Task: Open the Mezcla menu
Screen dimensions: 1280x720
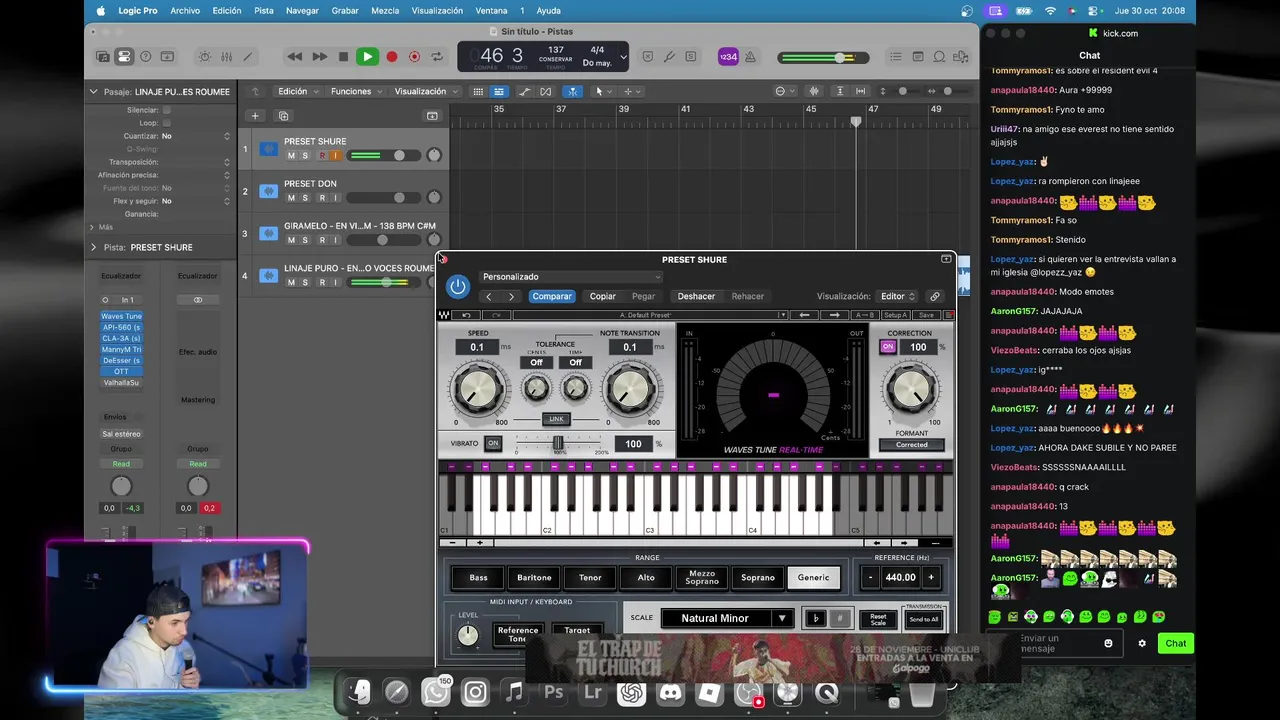Action: click(x=385, y=11)
